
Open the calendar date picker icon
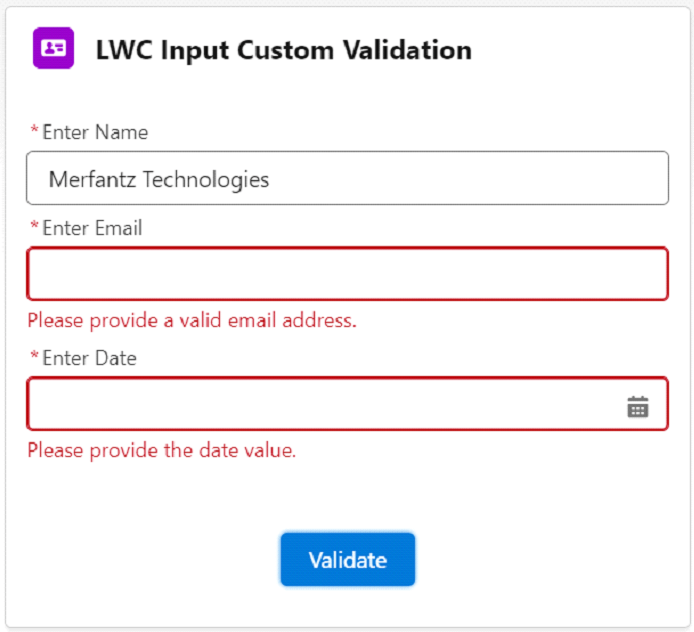[x=638, y=406]
